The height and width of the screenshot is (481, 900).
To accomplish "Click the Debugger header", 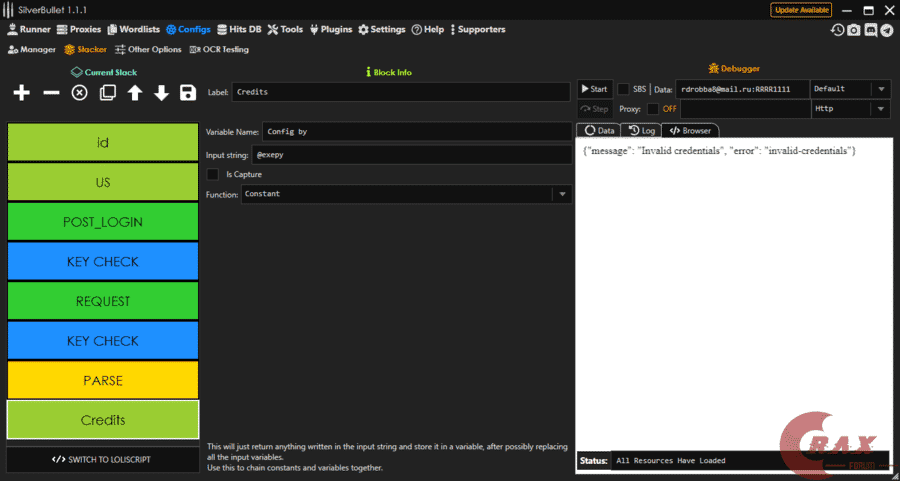I will [734, 69].
